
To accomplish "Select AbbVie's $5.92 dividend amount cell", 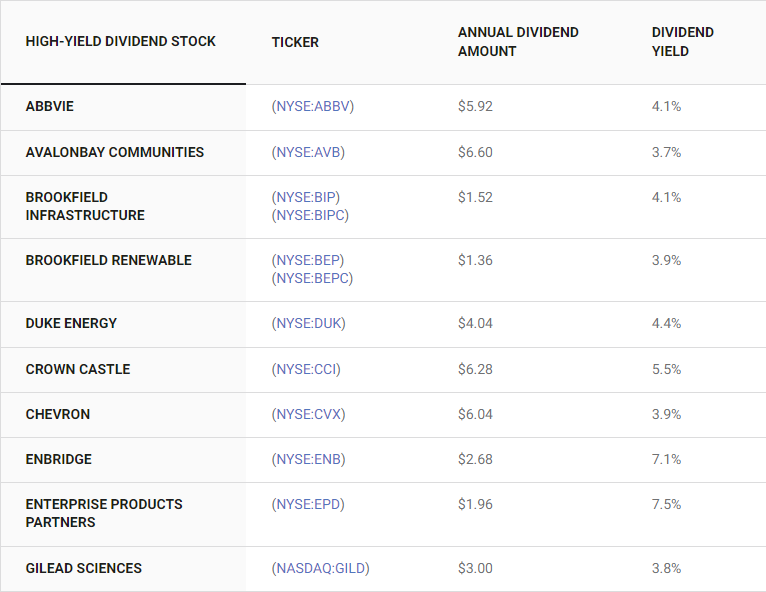I will click(x=475, y=106).
